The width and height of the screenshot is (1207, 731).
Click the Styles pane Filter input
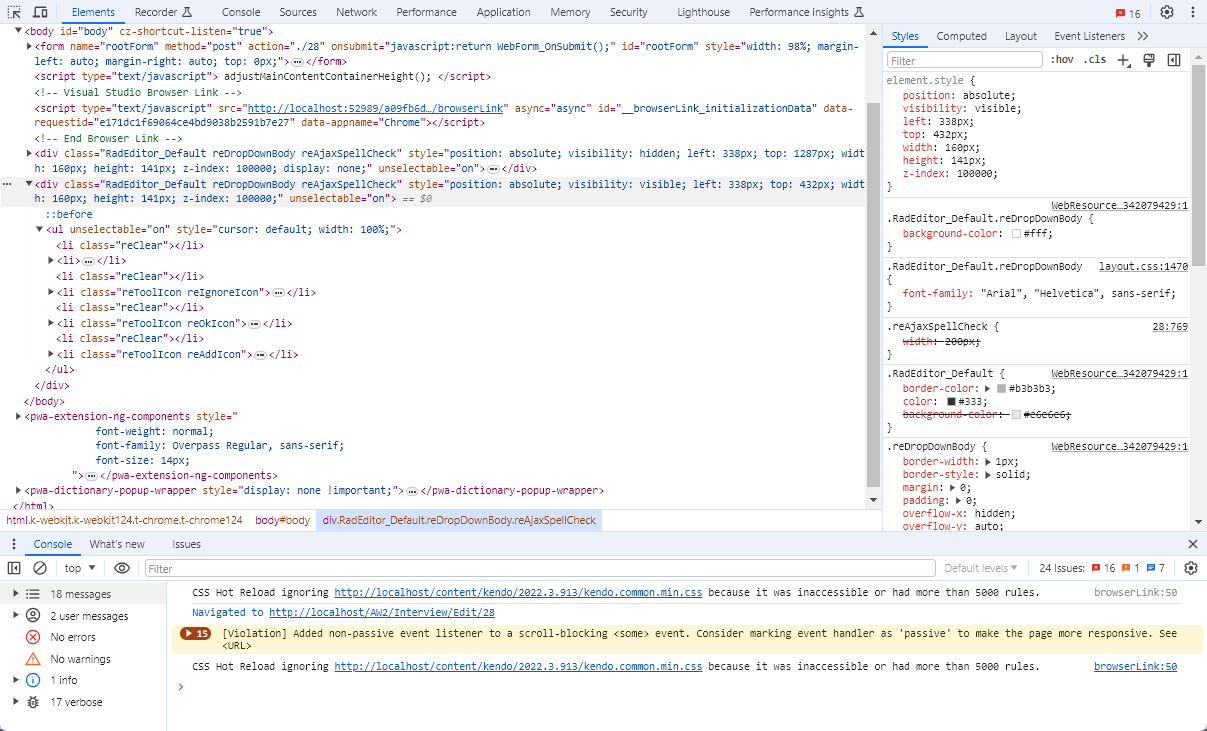[964, 60]
